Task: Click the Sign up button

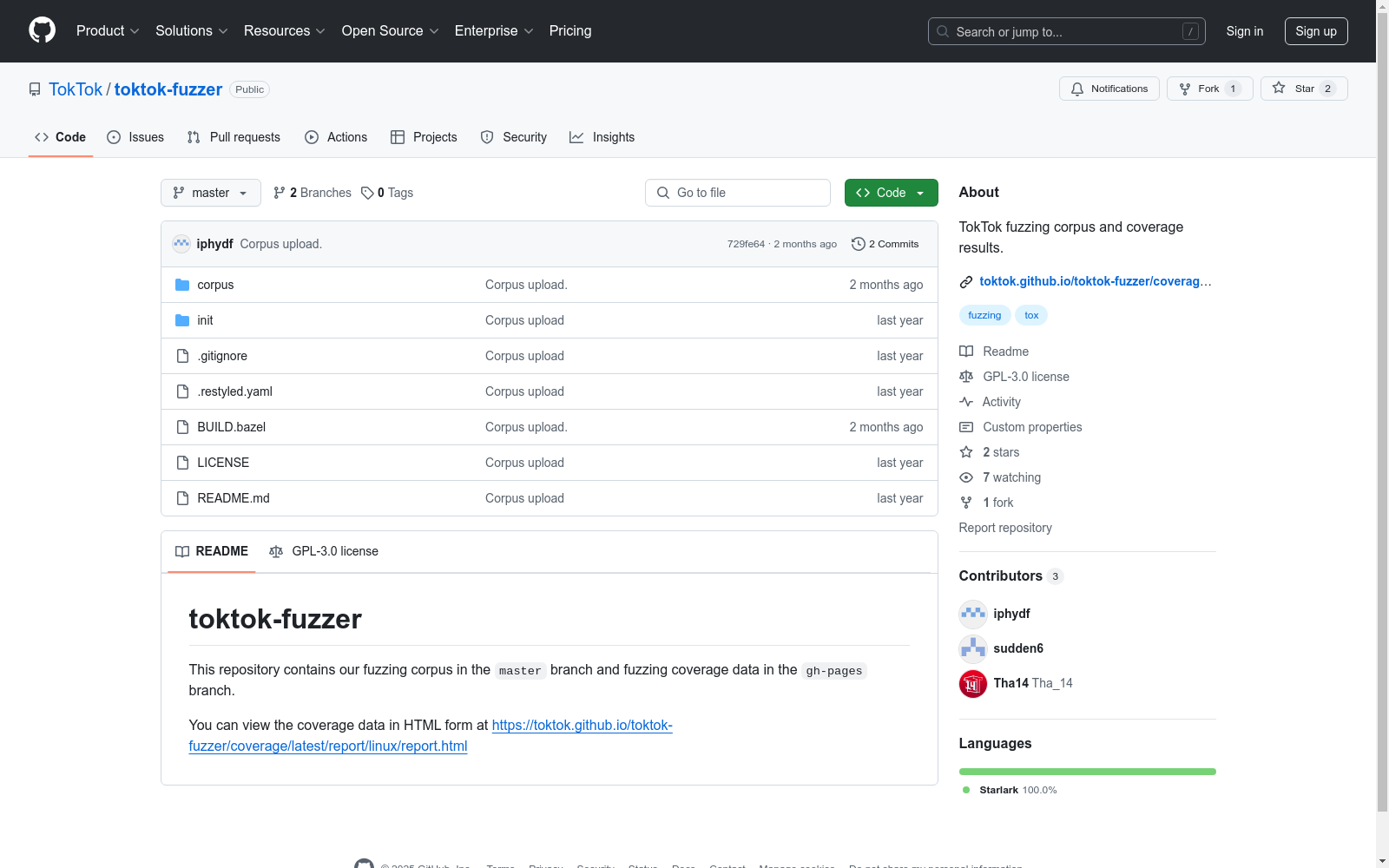Action: tap(1316, 31)
